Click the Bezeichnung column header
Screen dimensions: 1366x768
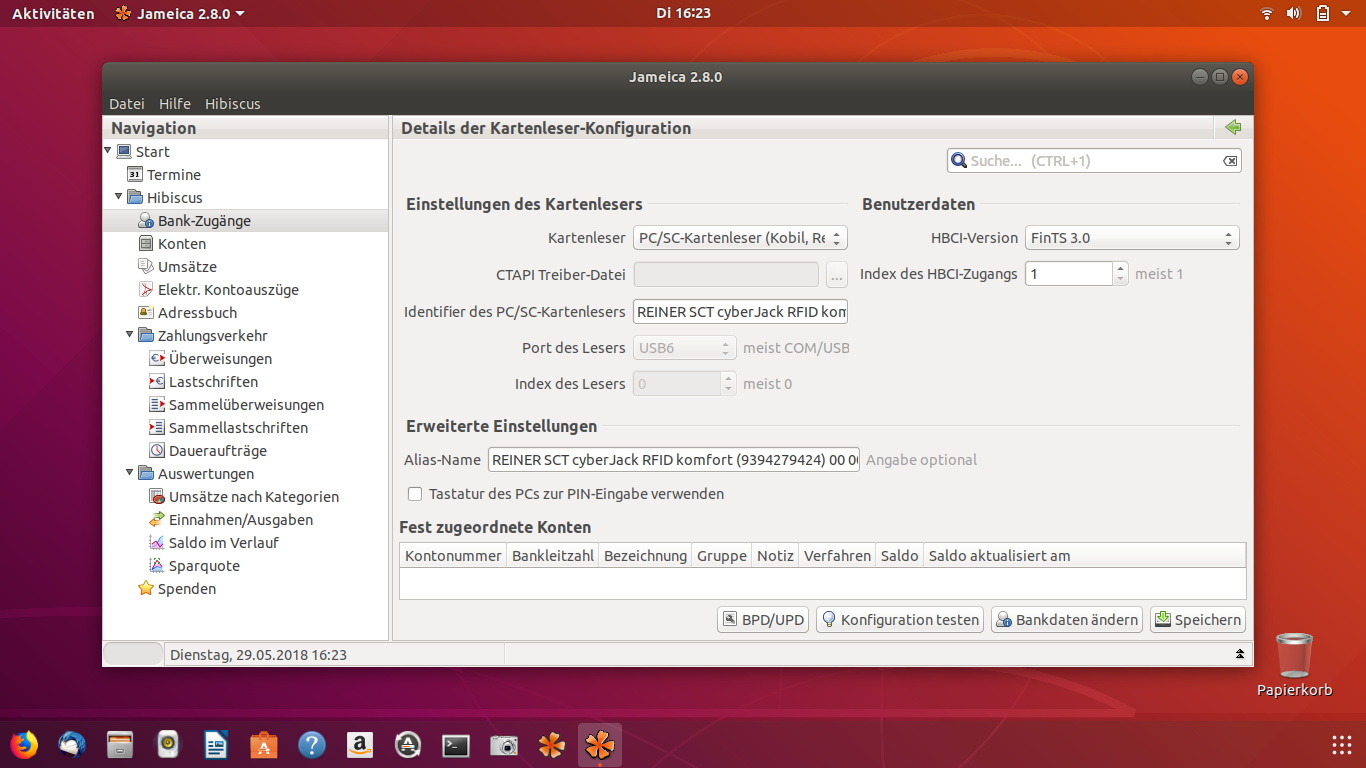pyautogui.click(x=646, y=556)
